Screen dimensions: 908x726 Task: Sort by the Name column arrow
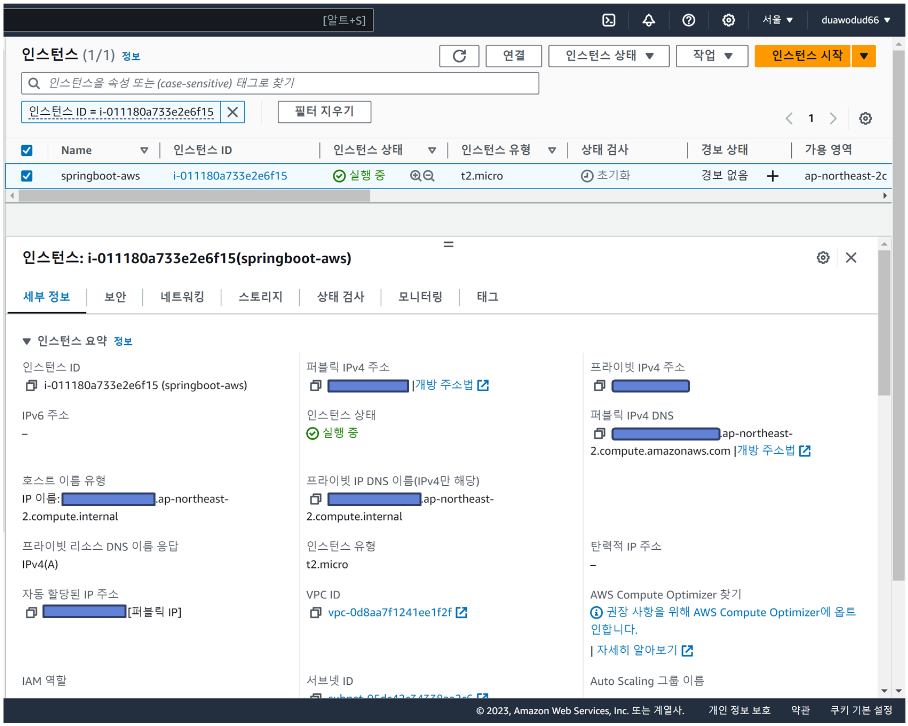coord(144,151)
